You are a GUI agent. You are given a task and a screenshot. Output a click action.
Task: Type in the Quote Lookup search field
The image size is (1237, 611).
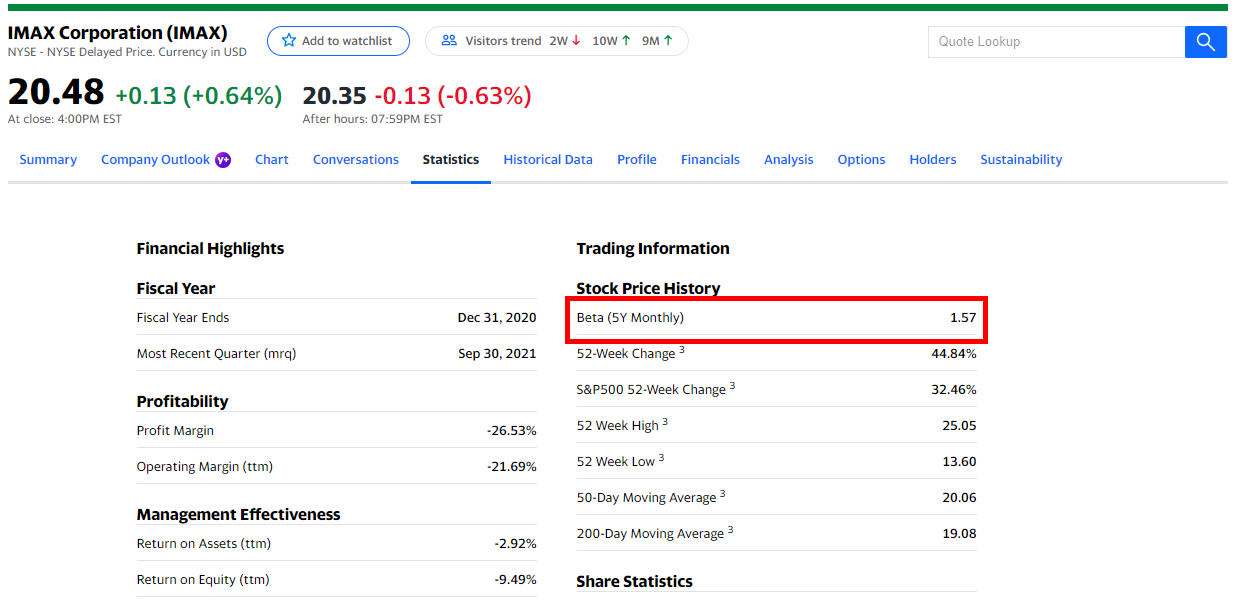point(1055,42)
